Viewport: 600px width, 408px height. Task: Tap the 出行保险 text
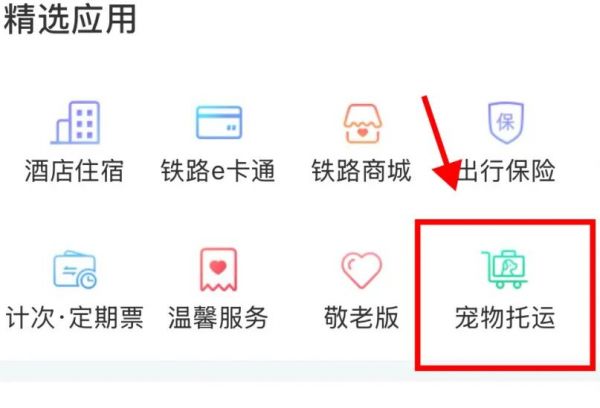(506, 171)
